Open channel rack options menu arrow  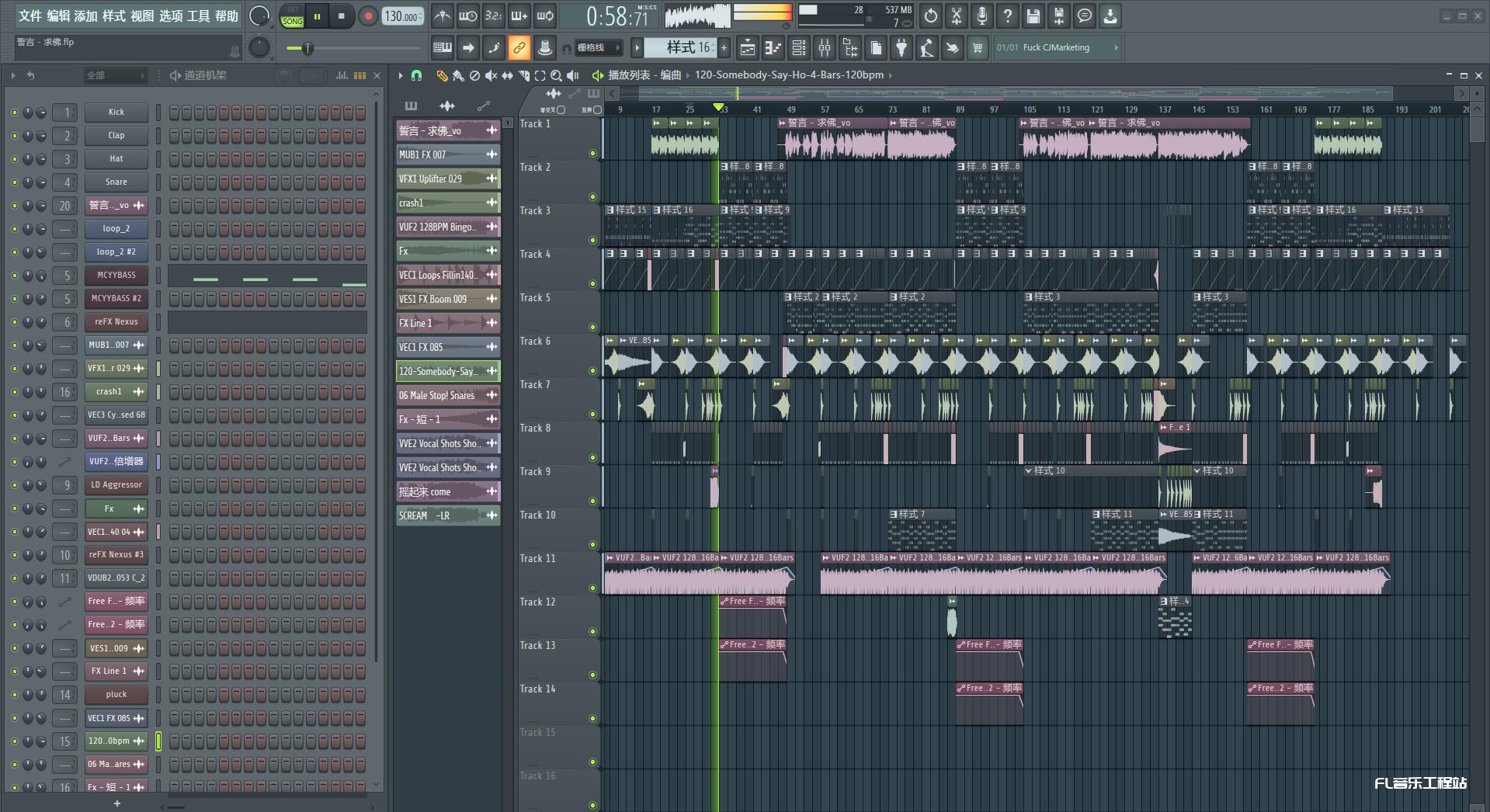coord(13,75)
